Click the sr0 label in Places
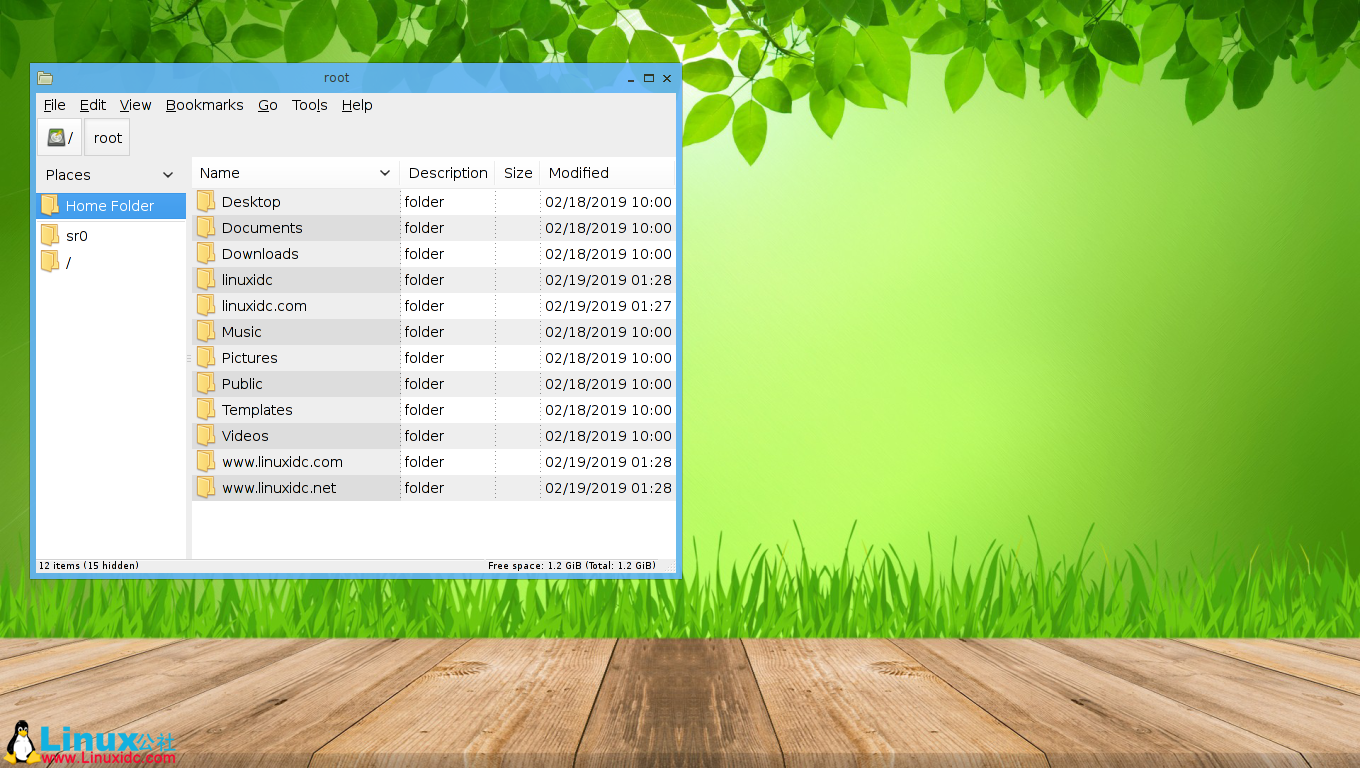Viewport: 1360px width, 768px height. pos(77,236)
